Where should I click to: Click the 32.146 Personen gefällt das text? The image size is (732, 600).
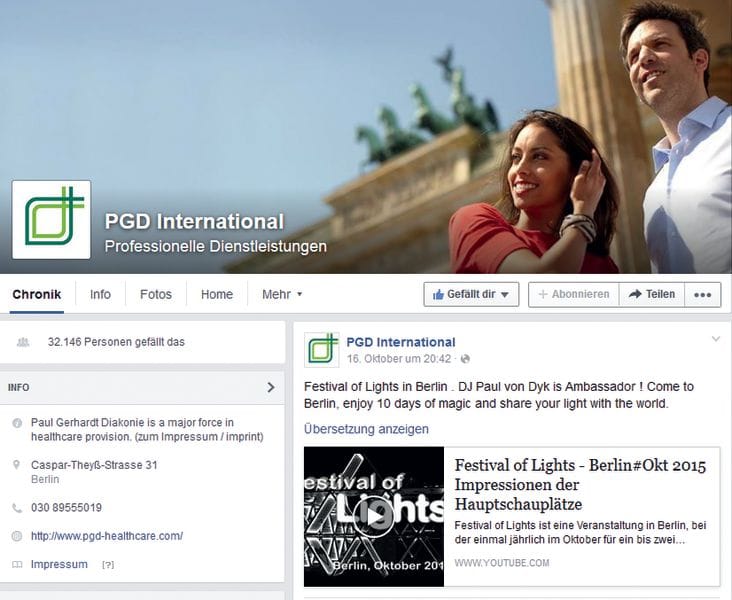click(116, 342)
